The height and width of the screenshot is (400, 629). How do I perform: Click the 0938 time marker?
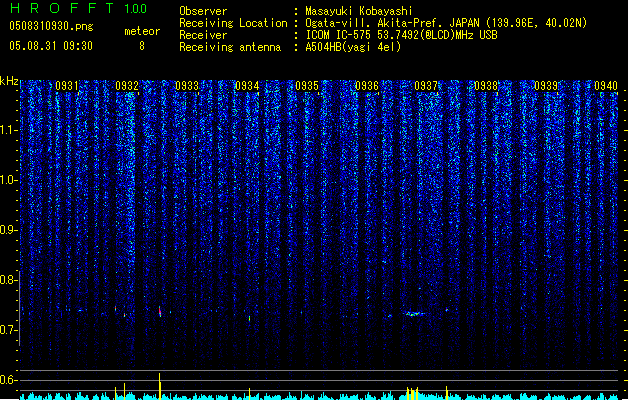click(486, 86)
